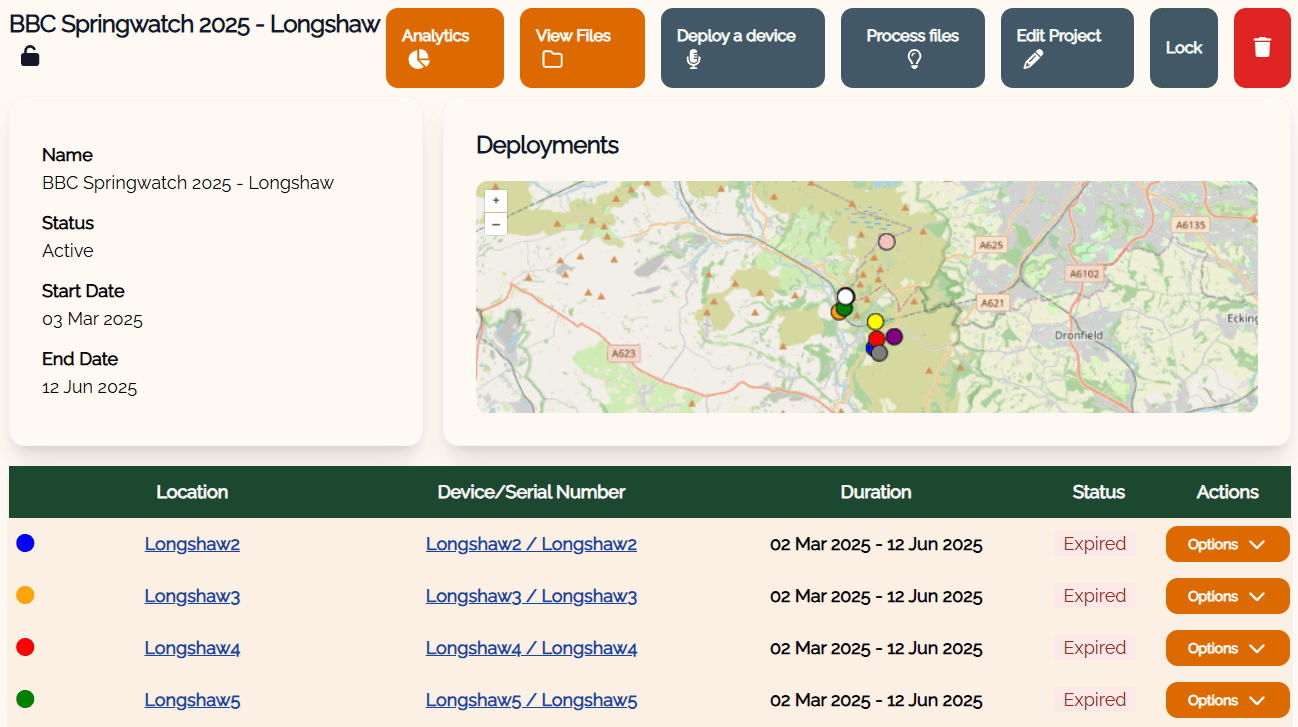
Task: Open View Files folder button
Action: [582, 48]
